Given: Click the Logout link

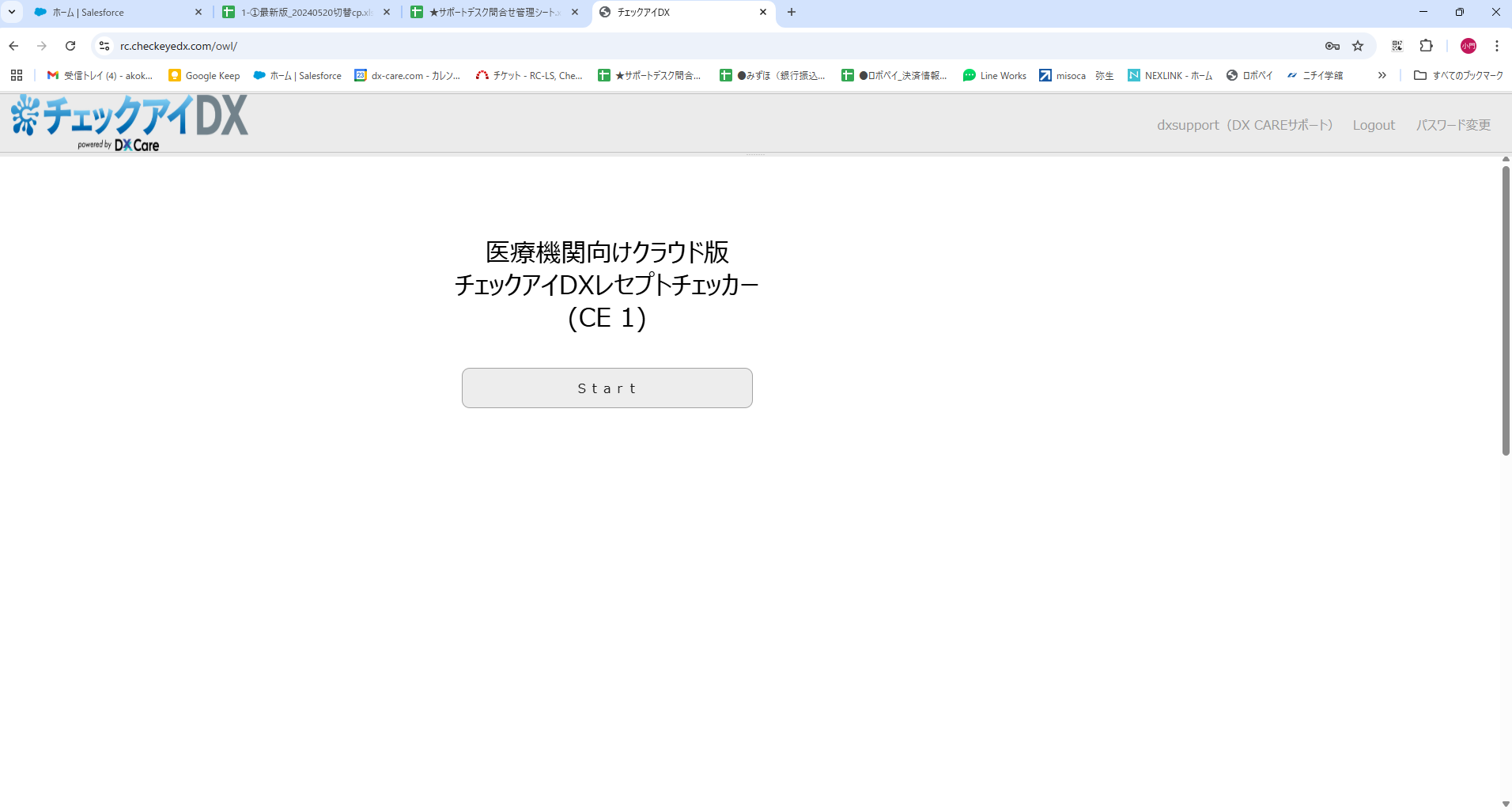Looking at the screenshot, I should [x=1374, y=125].
